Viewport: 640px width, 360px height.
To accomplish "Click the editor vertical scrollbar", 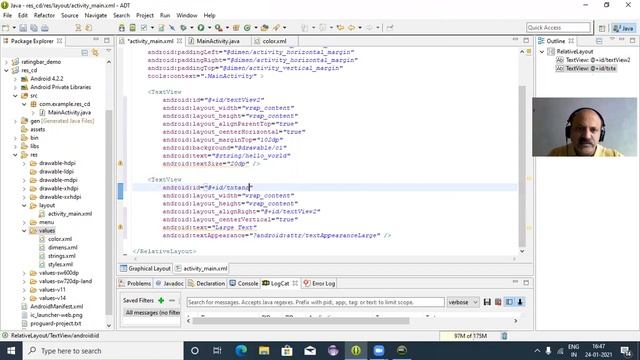I will pyautogui.click(x=522, y=166).
